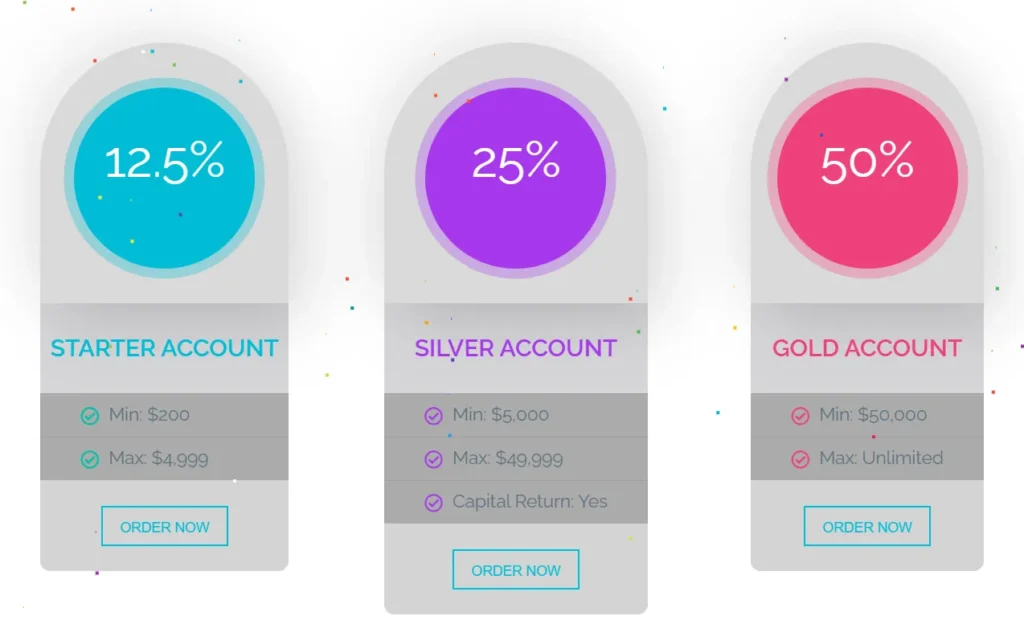Open the Silver Account heading
This screenshot has height=641, width=1024.
pos(515,348)
